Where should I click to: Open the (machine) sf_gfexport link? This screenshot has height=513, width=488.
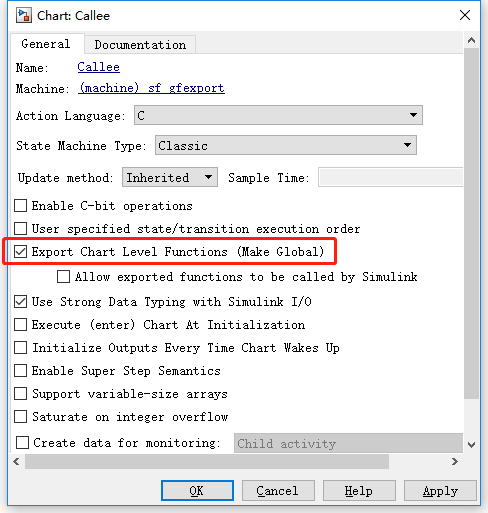tap(151, 88)
